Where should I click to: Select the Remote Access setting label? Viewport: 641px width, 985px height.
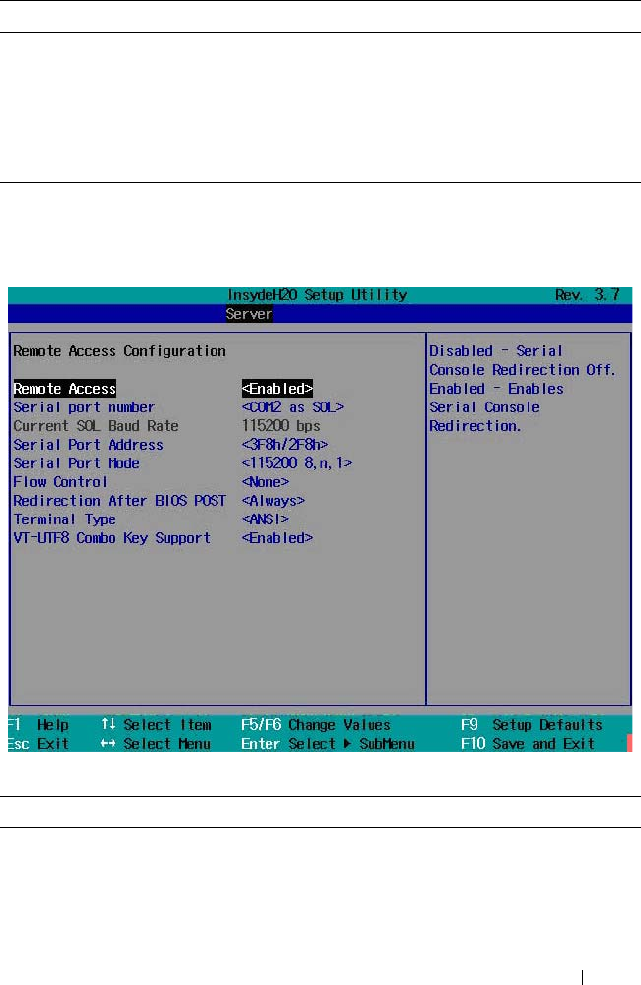(x=65, y=389)
